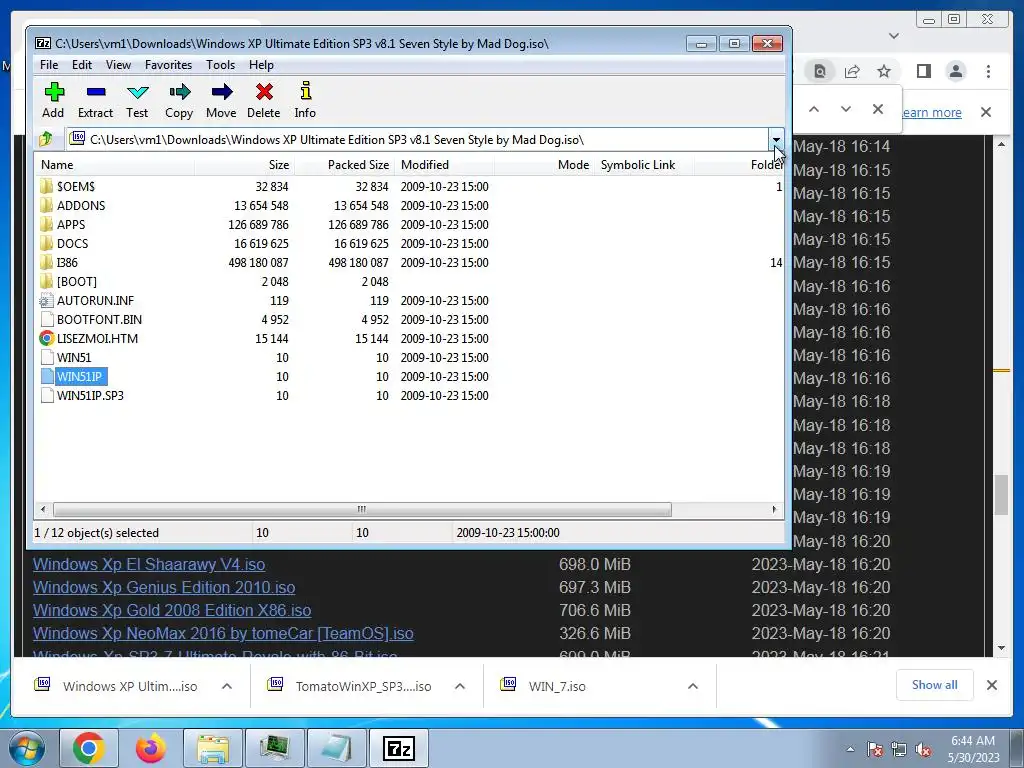Expand options for TomatoWinXP_SP3....iso download
Screen dimensions: 1024x768
coord(460,686)
